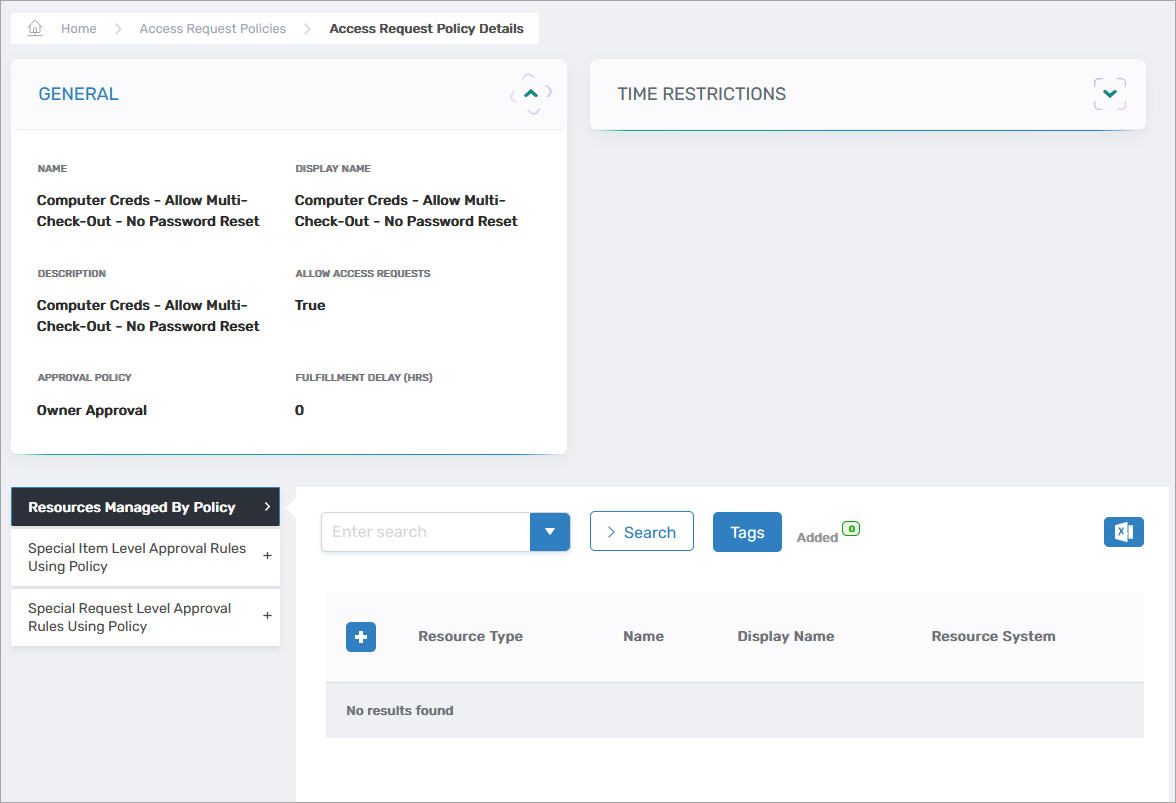Click the Tags button
The image size is (1176, 803).
747,532
